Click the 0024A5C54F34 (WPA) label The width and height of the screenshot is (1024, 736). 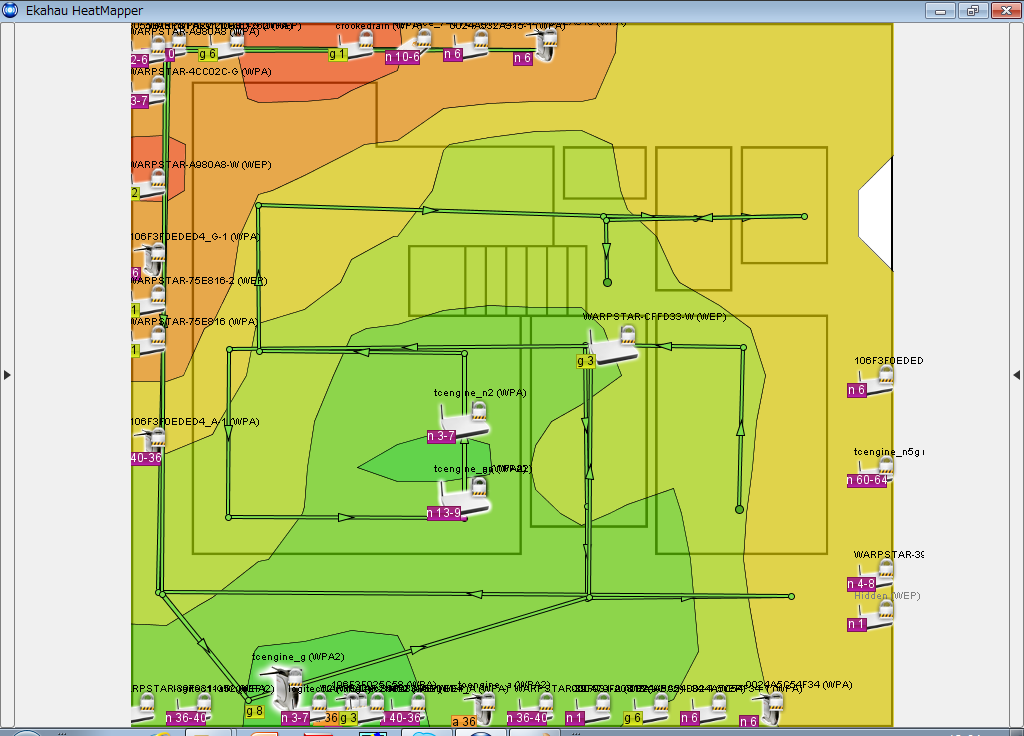click(x=799, y=684)
